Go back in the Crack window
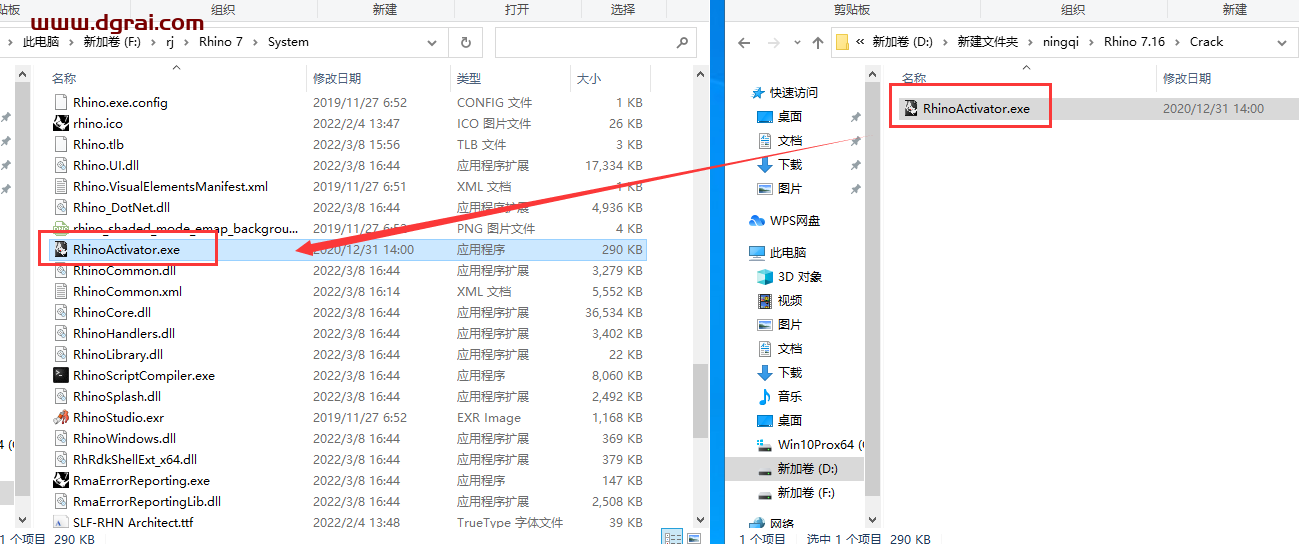This screenshot has width=1299, height=544. [x=743, y=42]
